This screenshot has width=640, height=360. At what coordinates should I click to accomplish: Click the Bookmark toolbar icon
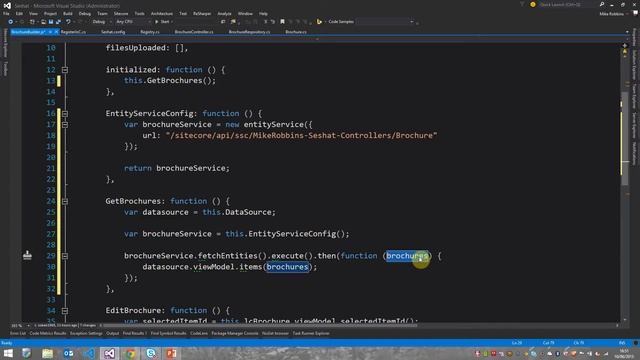coord(282,22)
